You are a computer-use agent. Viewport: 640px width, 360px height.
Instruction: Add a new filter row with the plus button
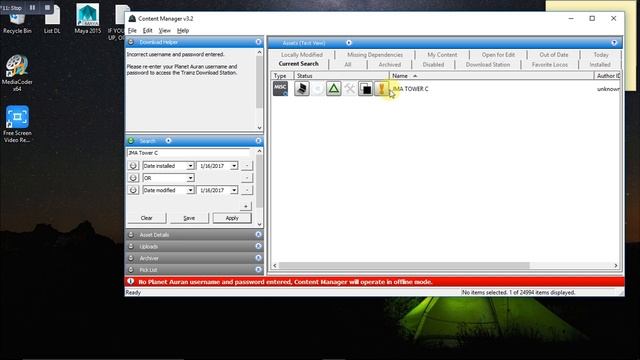click(x=245, y=206)
